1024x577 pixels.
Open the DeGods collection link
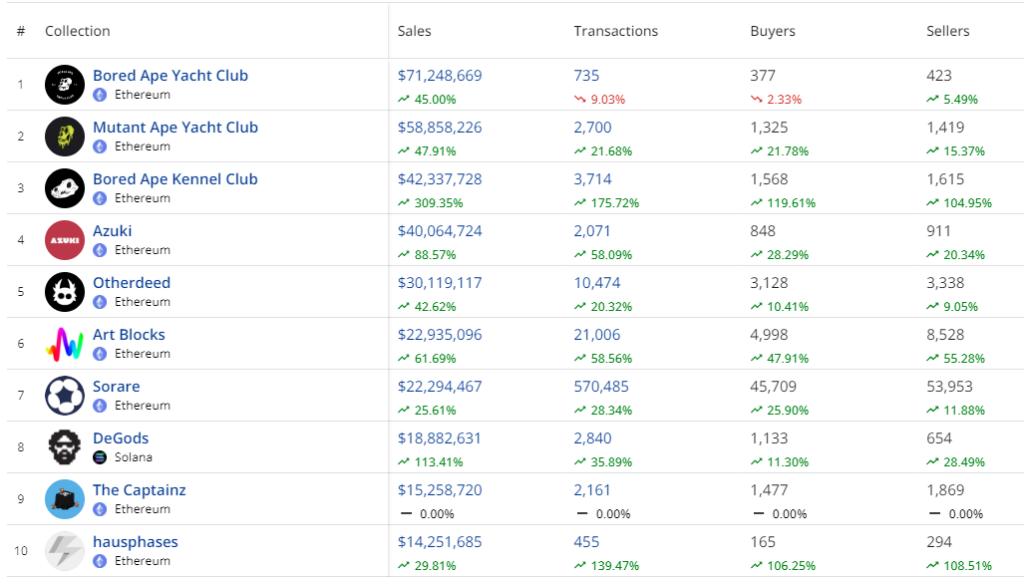120,438
